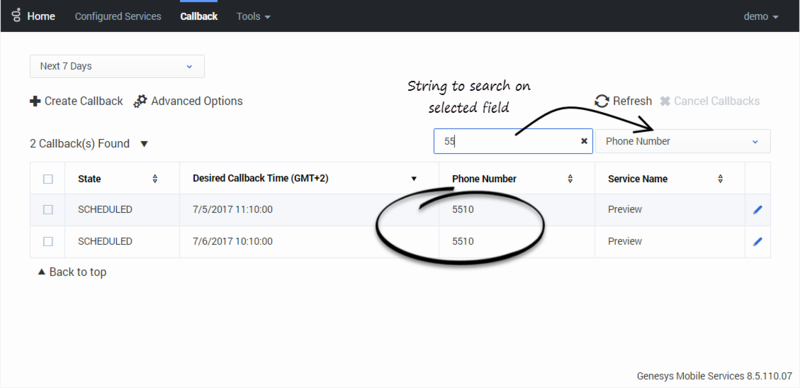Click 5510 in the 7/5/2017 row

[463, 209]
